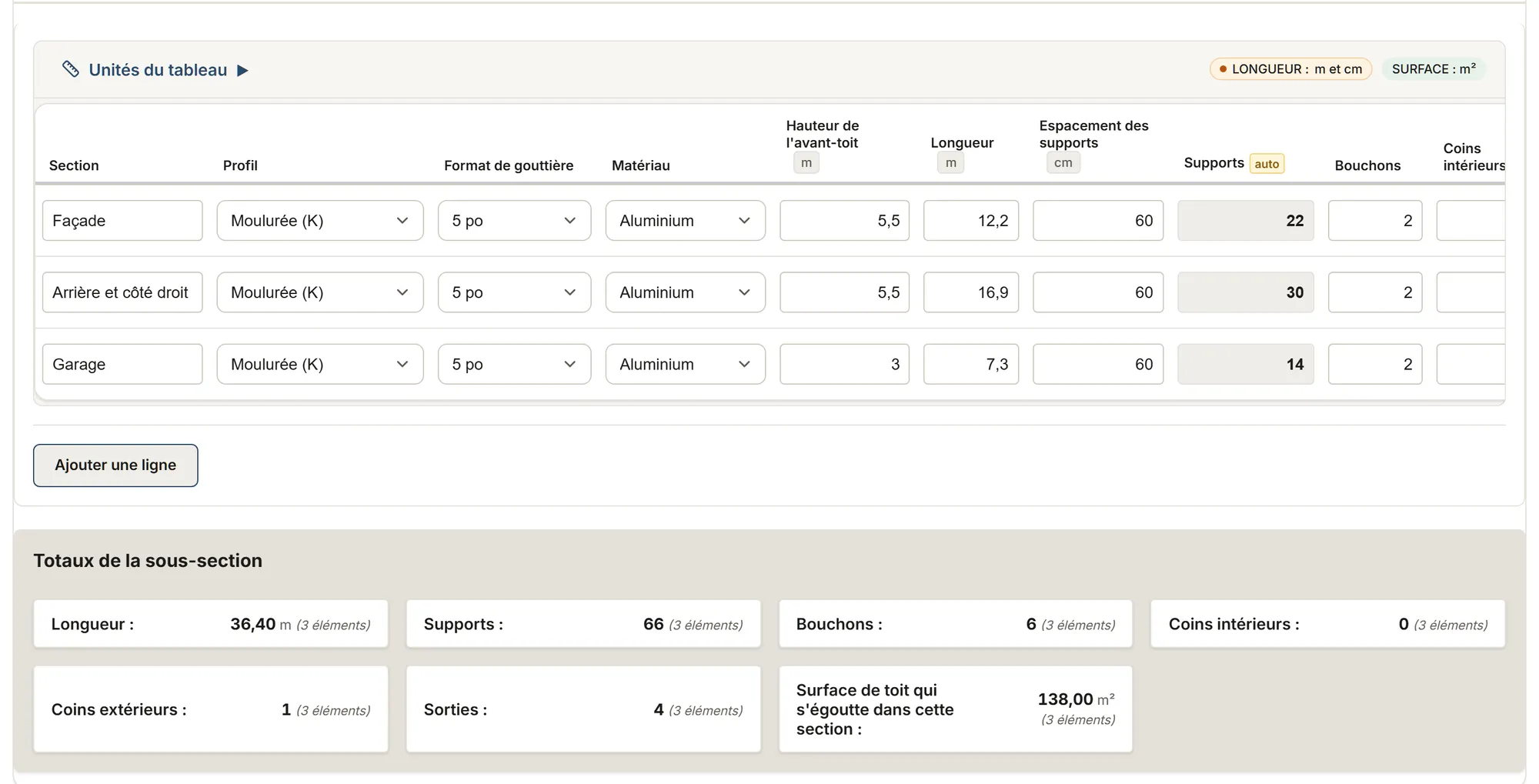Open Matériau dropdown in Arrière et côté droit row
Viewport: 1539px width, 784px height.
pos(685,292)
